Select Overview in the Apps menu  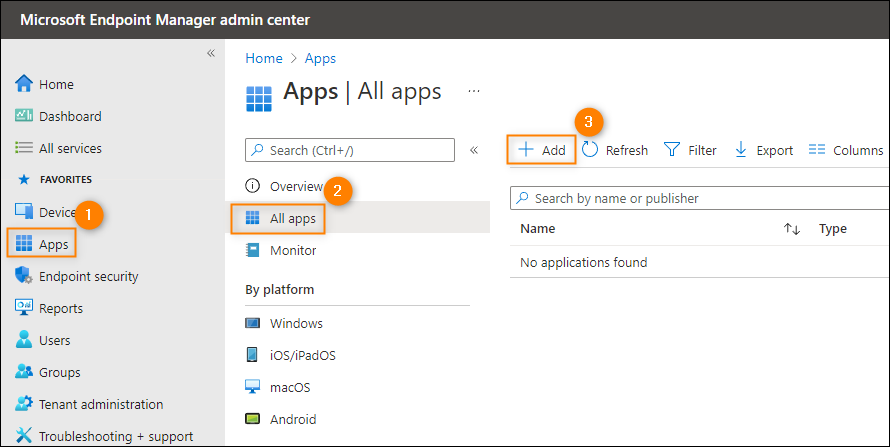pos(296,186)
